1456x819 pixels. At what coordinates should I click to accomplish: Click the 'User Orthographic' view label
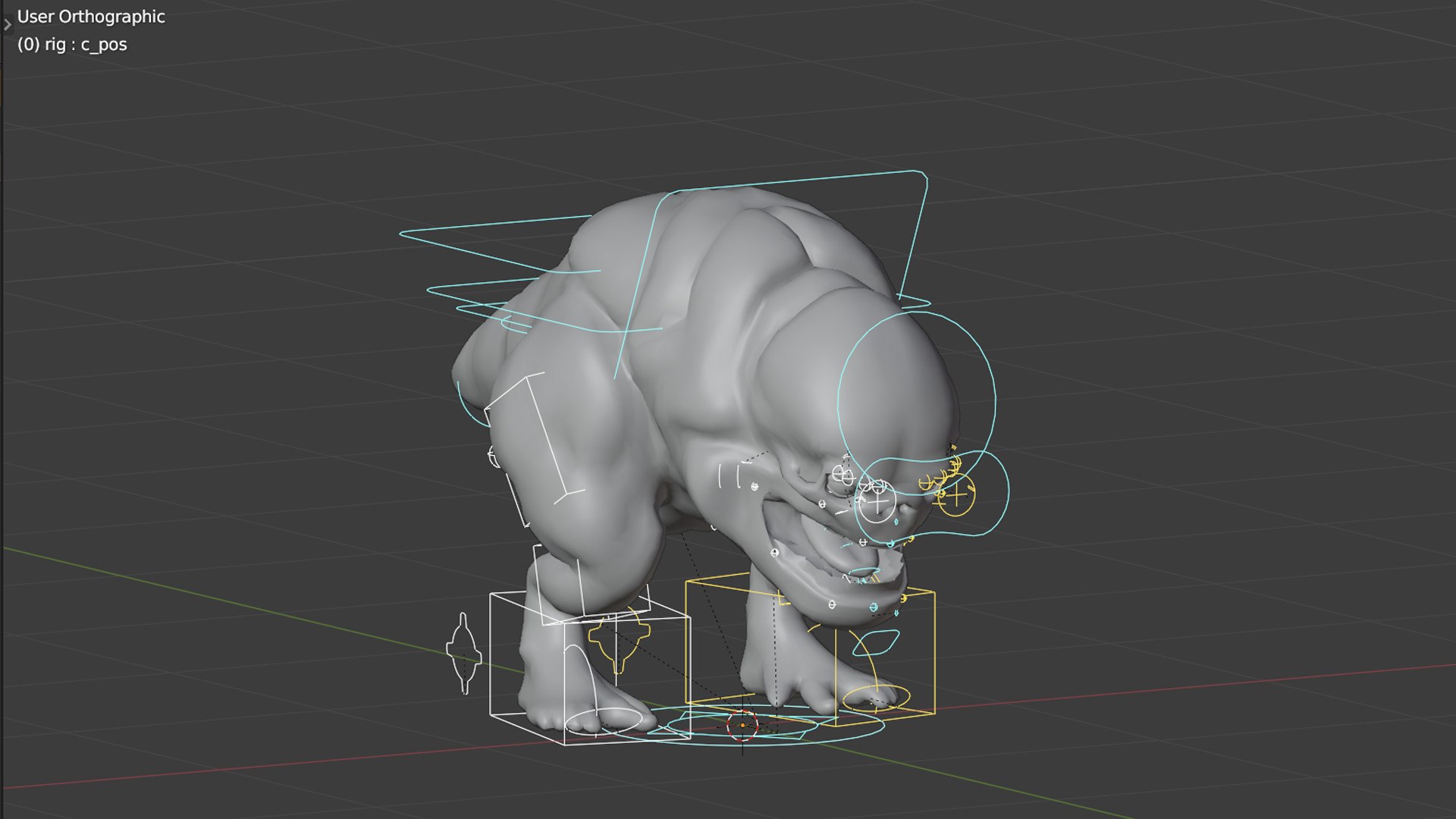[91, 17]
